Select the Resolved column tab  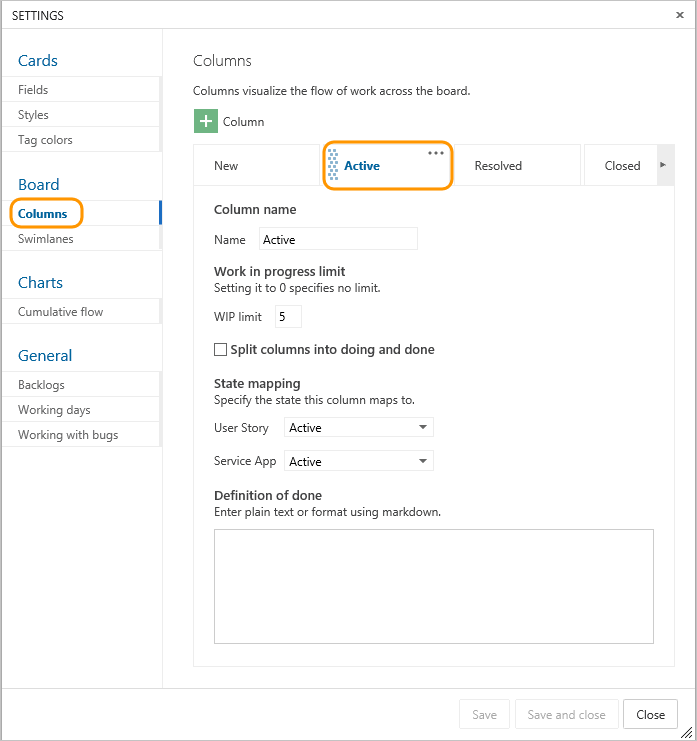[517, 165]
